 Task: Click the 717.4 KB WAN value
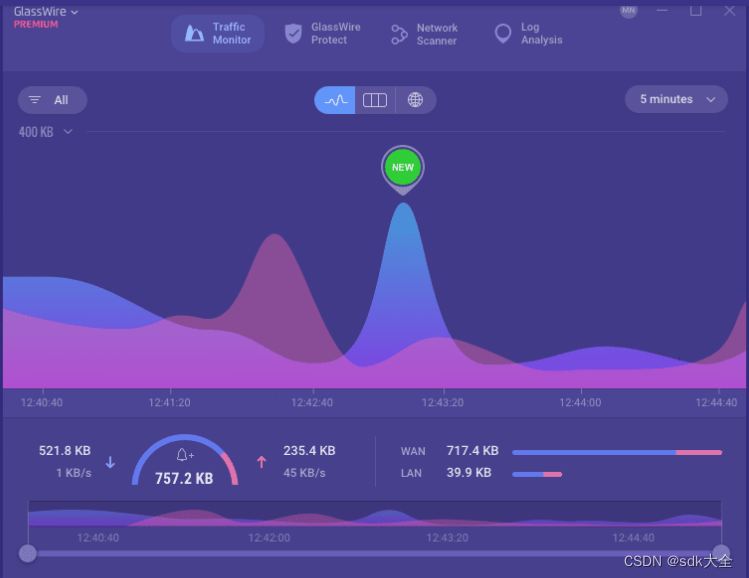tap(472, 450)
